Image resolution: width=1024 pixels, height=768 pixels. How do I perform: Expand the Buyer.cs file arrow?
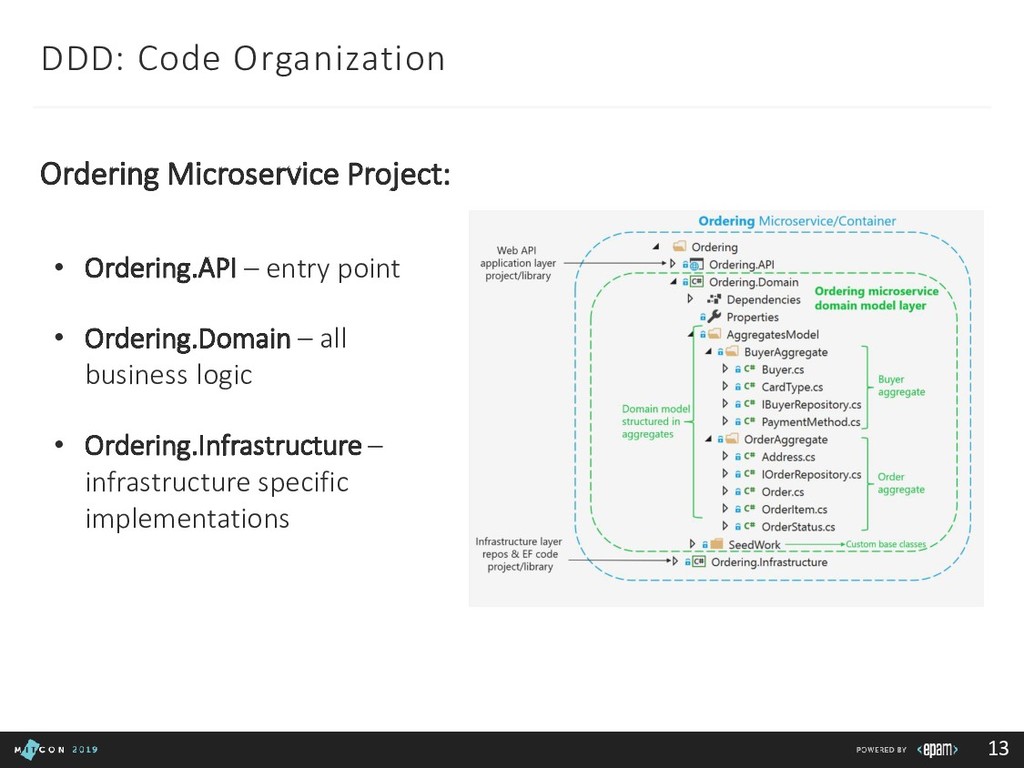725,369
